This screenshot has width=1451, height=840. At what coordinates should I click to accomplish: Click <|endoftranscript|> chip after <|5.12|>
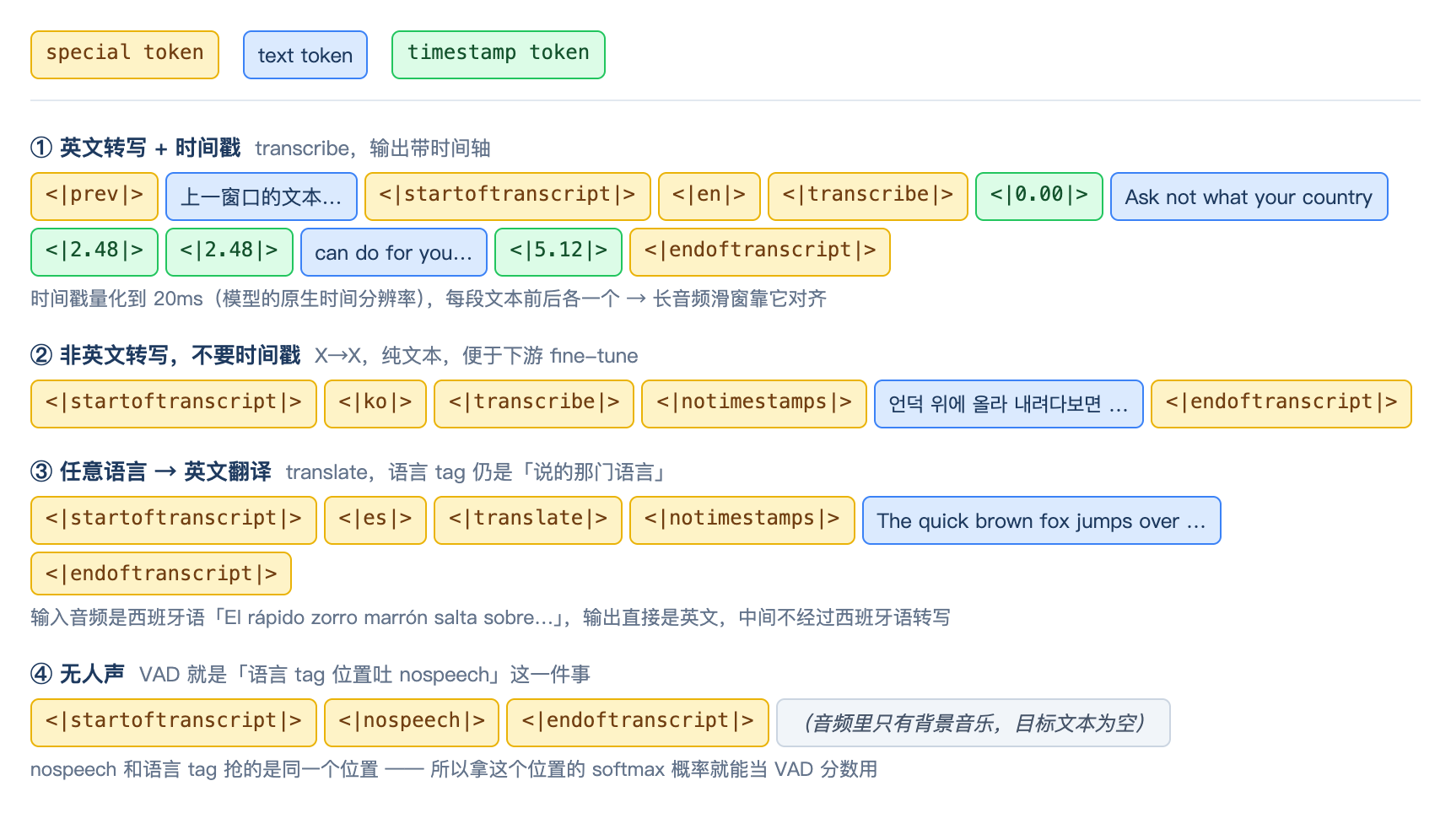coord(760,252)
